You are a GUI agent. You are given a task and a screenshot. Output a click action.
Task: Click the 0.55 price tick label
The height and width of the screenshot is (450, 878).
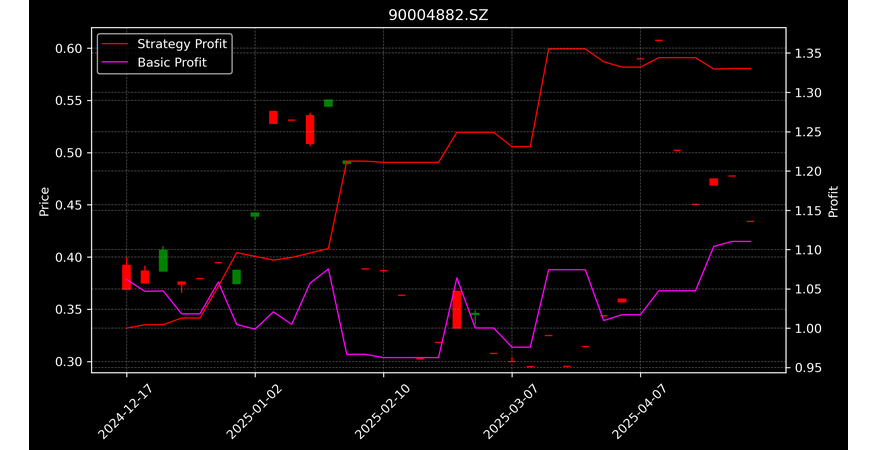pyautogui.click(x=69, y=101)
